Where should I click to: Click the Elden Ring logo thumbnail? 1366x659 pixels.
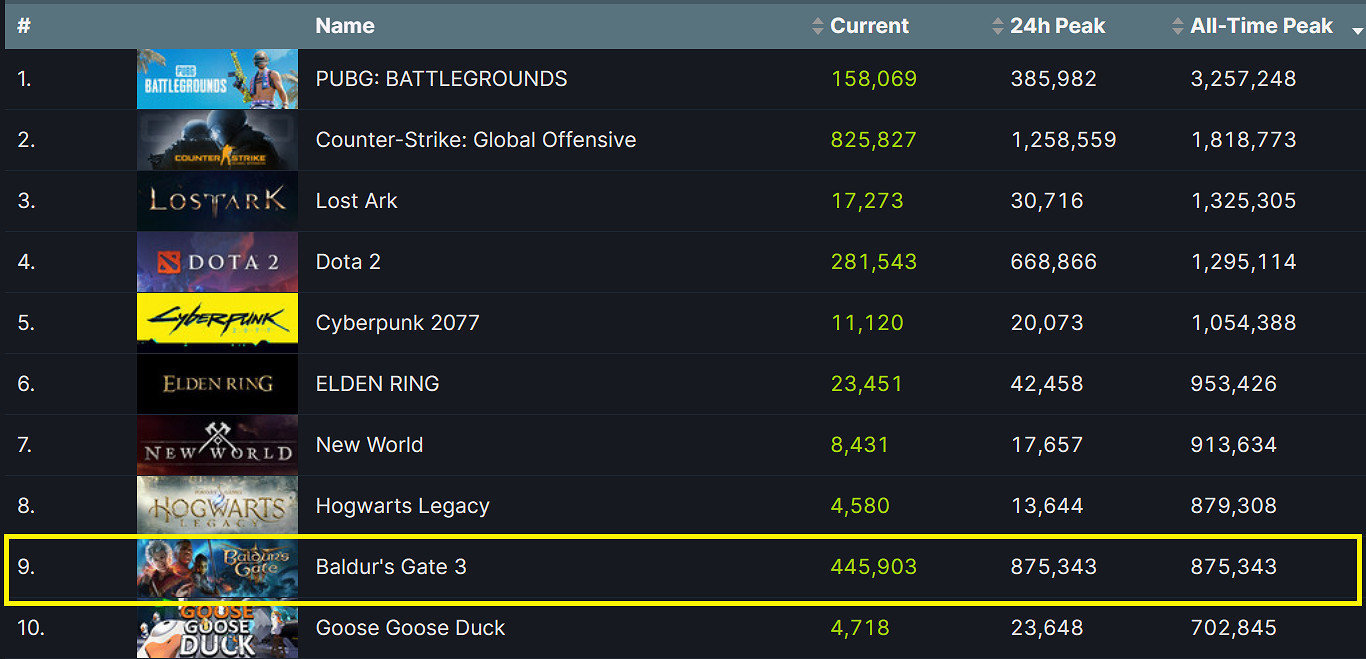(x=217, y=384)
